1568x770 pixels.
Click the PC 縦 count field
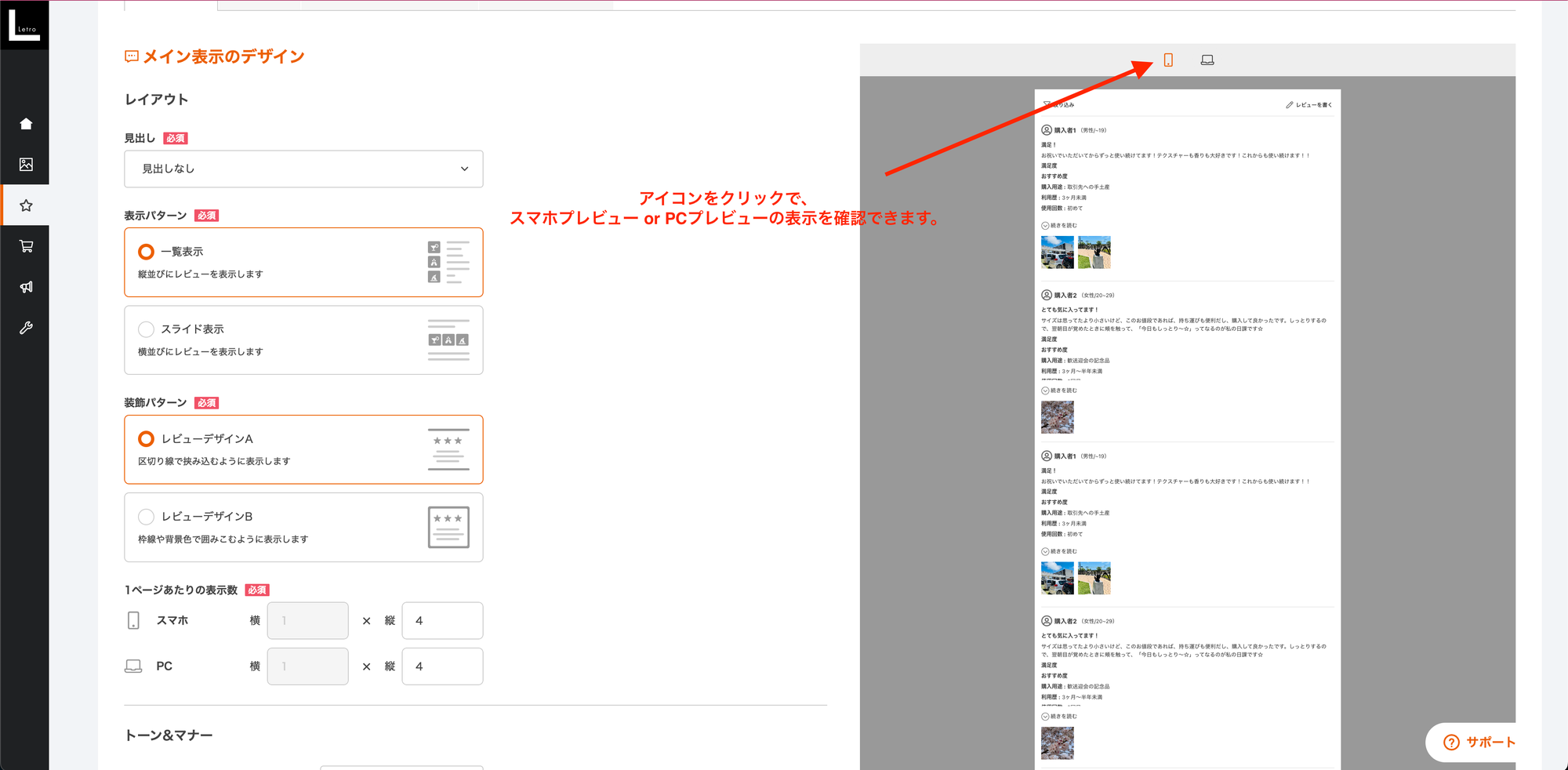point(442,666)
